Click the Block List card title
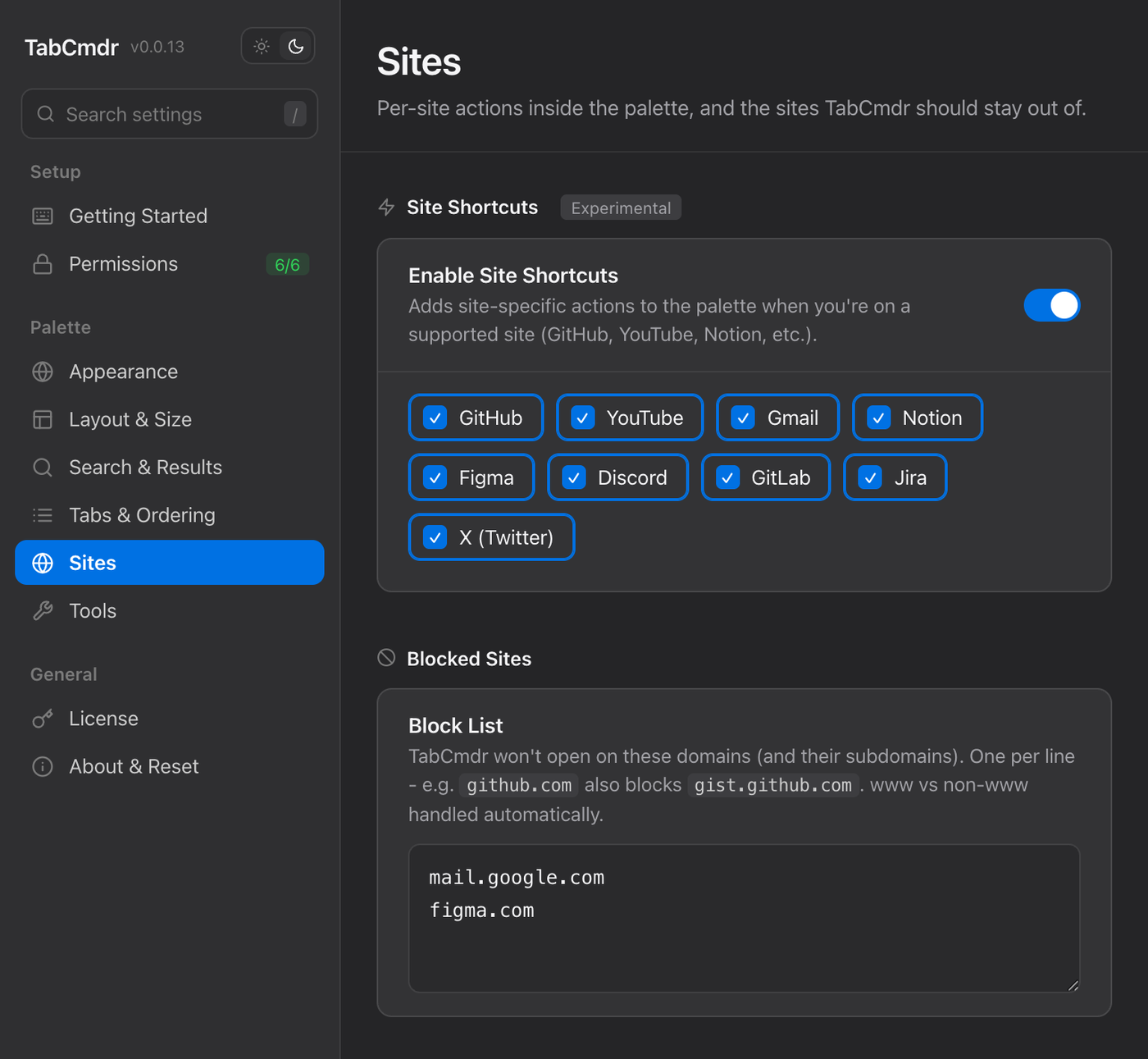1148x1059 pixels. coord(456,725)
